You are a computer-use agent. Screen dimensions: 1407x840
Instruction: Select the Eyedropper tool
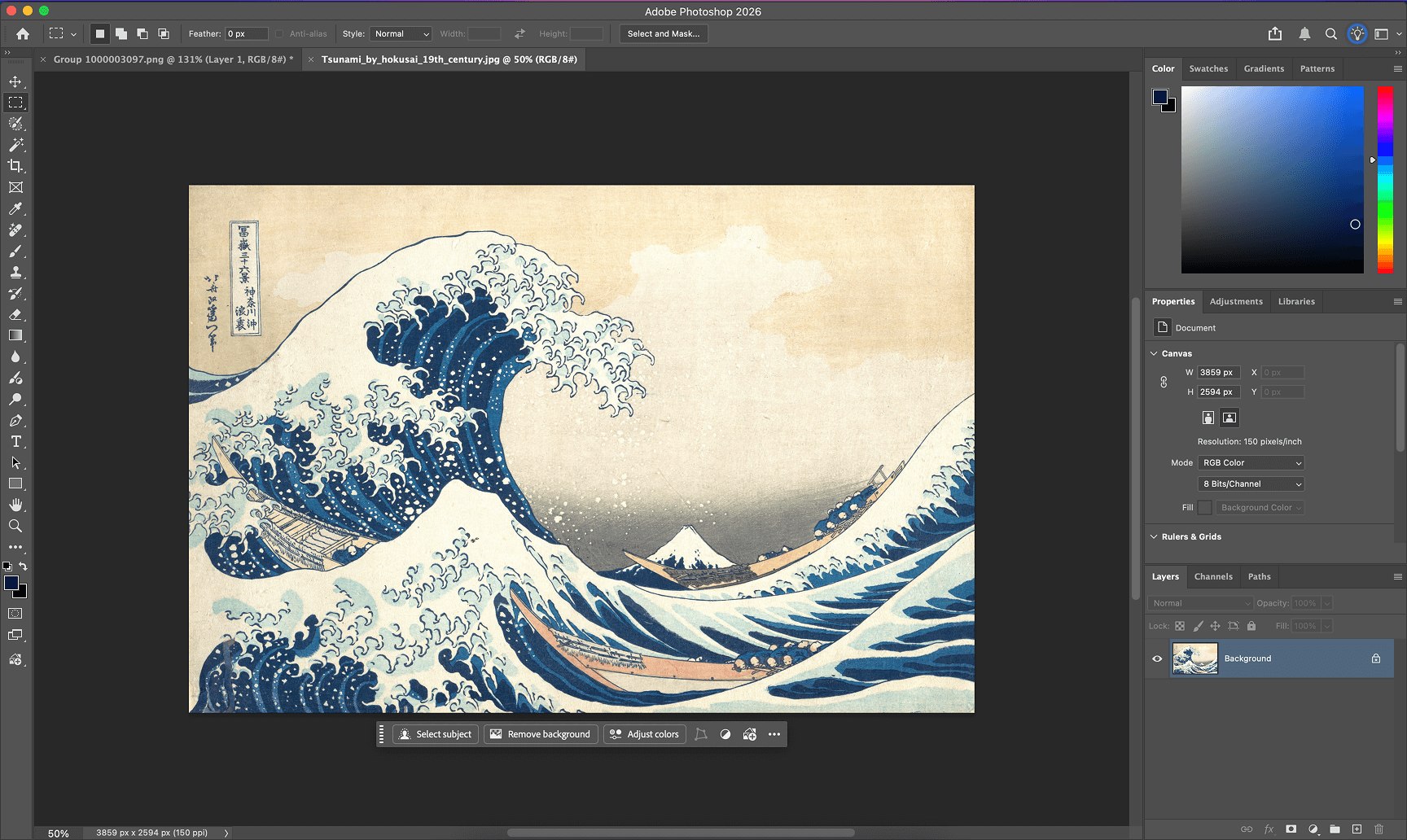click(17, 208)
